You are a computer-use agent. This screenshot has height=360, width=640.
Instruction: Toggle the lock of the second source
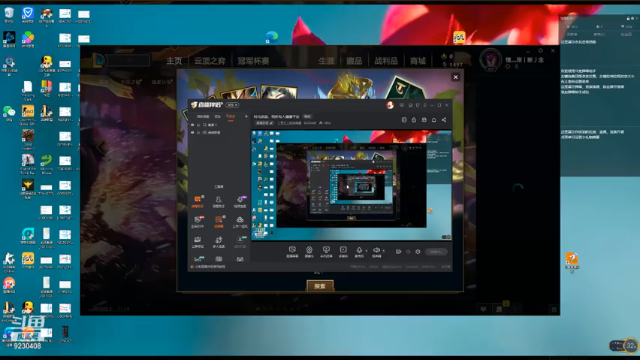click(199, 133)
